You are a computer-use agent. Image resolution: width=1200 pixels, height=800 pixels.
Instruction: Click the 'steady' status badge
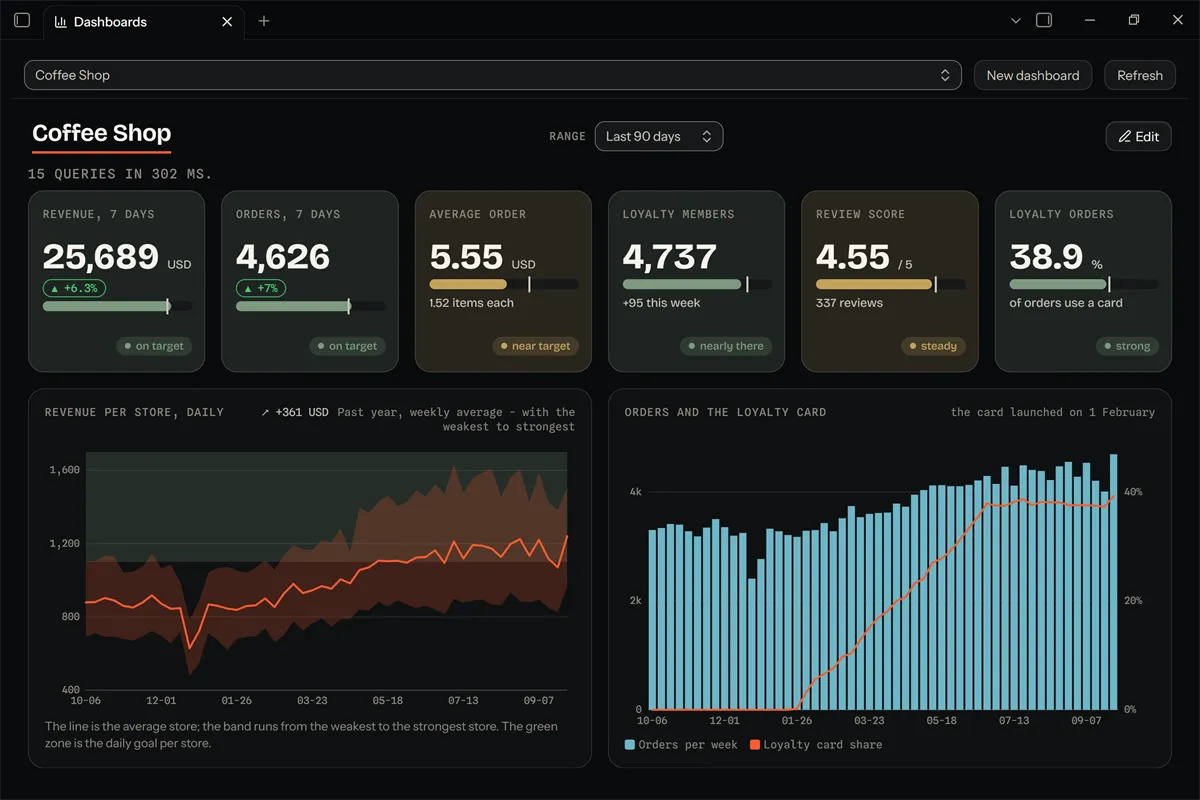tap(932, 346)
